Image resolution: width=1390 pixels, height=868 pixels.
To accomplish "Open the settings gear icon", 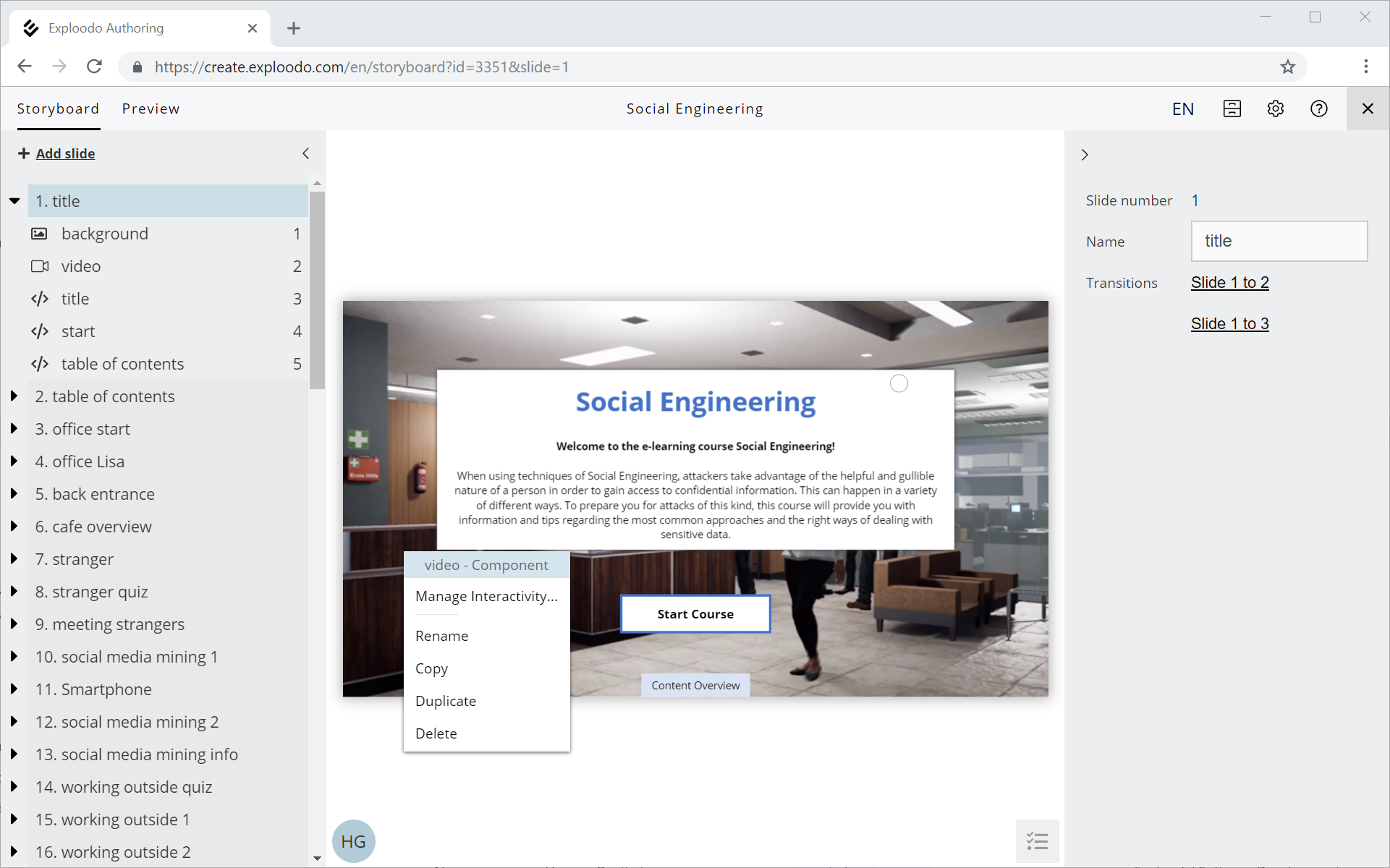I will [1275, 109].
